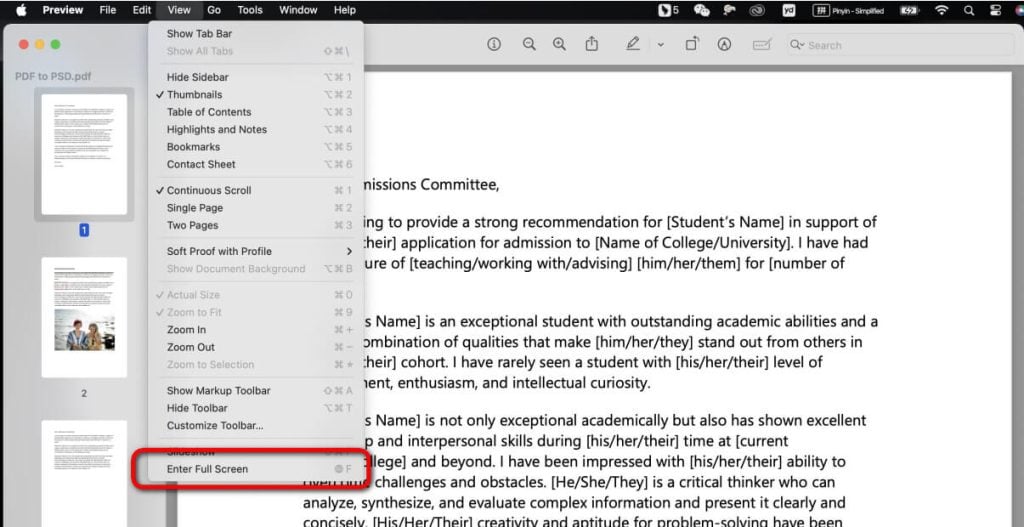Open the Share icon in toolbar
Image resolution: width=1024 pixels, height=527 pixels.
tap(592, 45)
